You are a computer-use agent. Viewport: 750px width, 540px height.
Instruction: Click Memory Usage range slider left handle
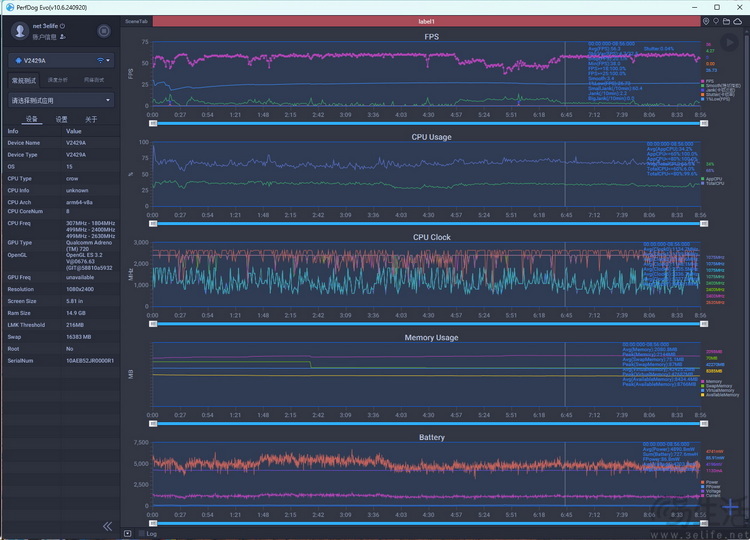pyautogui.click(x=153, y=424)
